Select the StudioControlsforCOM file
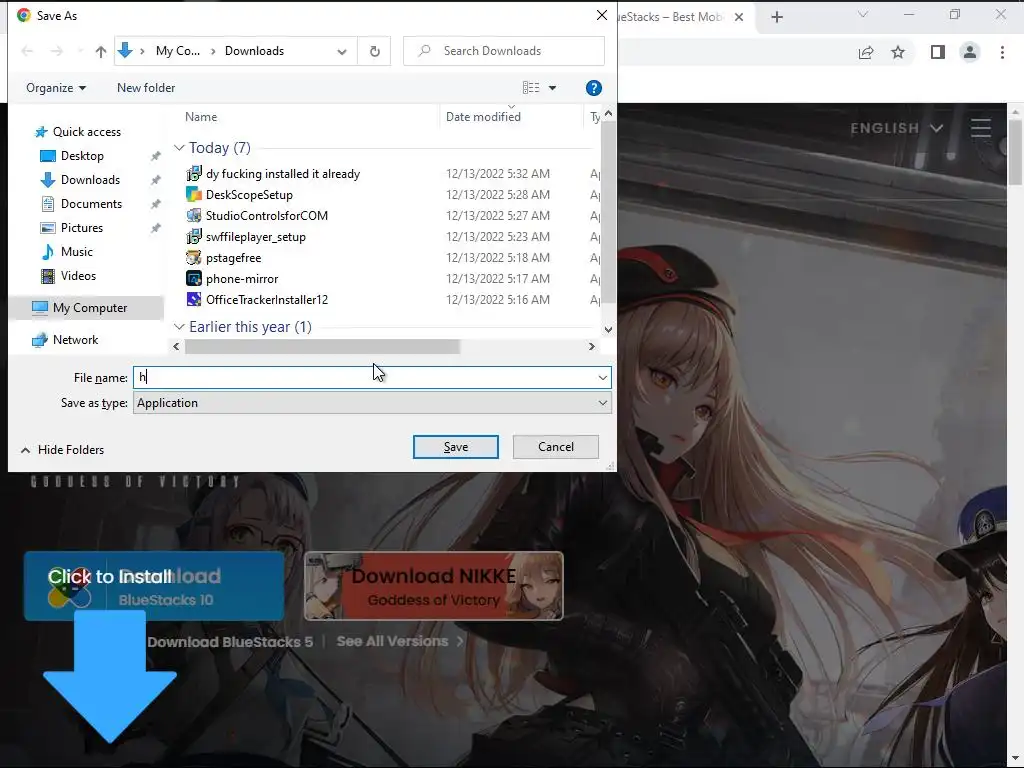Image resolution: width=1024 pixels, height=768 pixels. click(266, 216)
